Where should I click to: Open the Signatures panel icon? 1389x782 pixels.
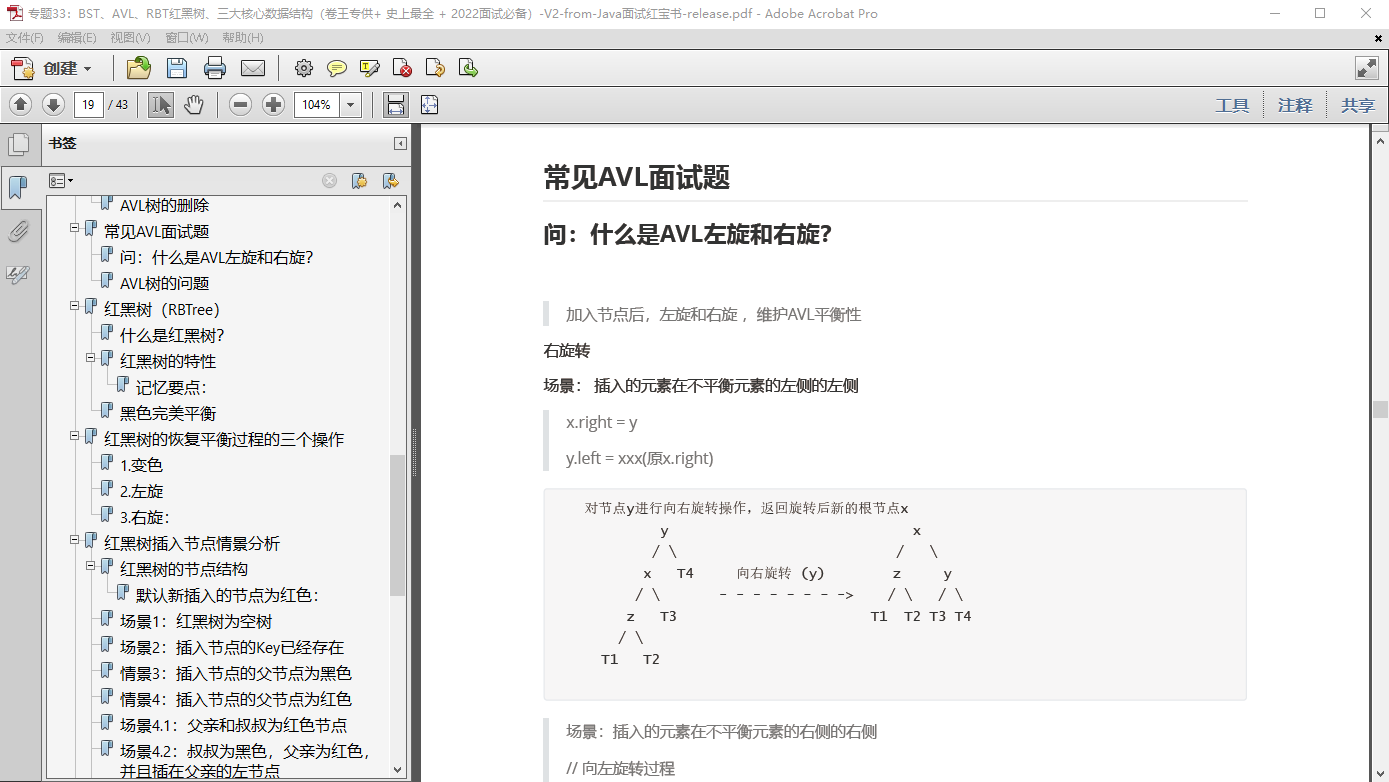point(18,274)
